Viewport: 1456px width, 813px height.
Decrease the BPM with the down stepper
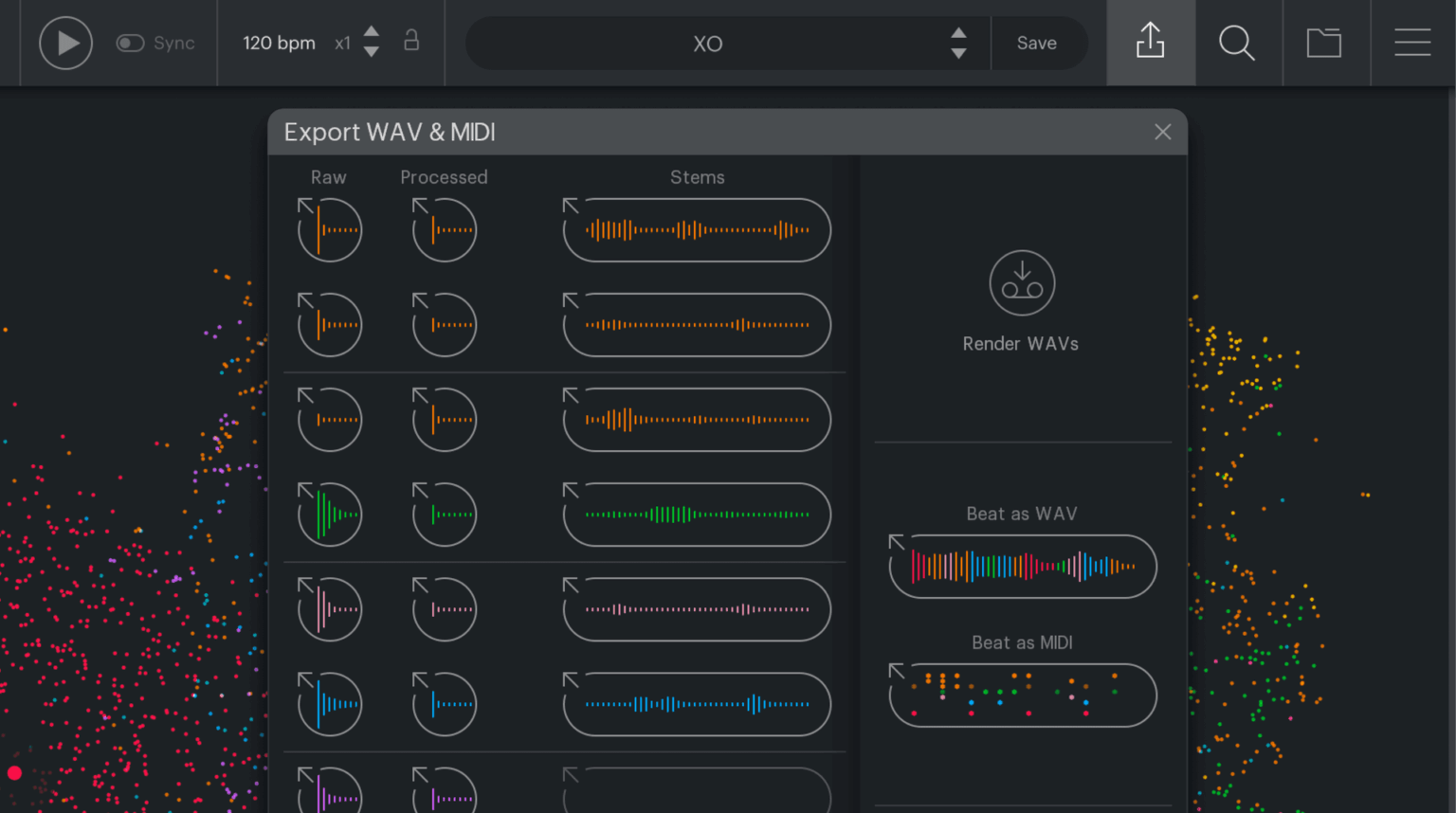click(x=371, y=51)
